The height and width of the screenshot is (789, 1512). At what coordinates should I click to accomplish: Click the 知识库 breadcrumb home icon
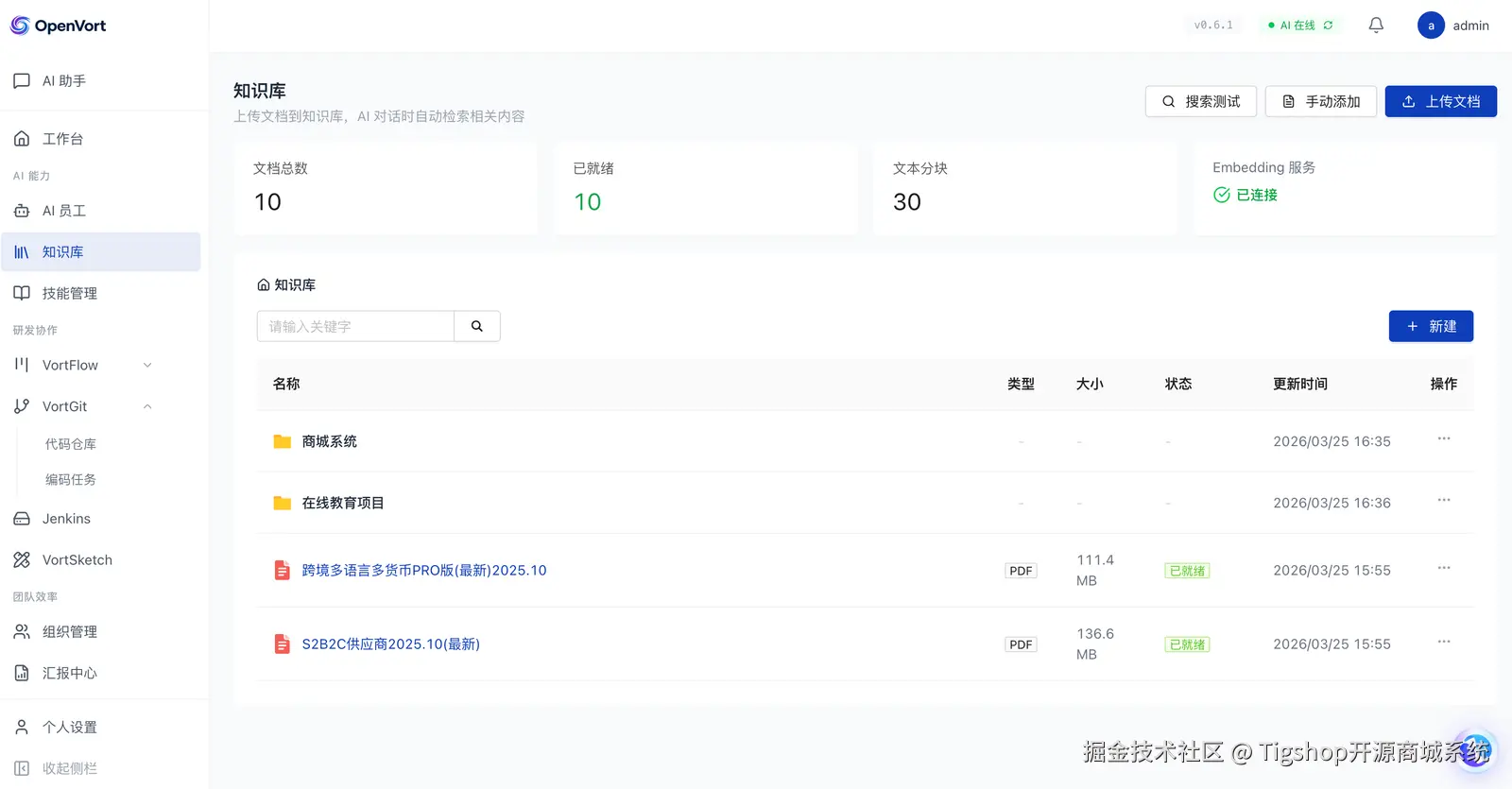264,284
